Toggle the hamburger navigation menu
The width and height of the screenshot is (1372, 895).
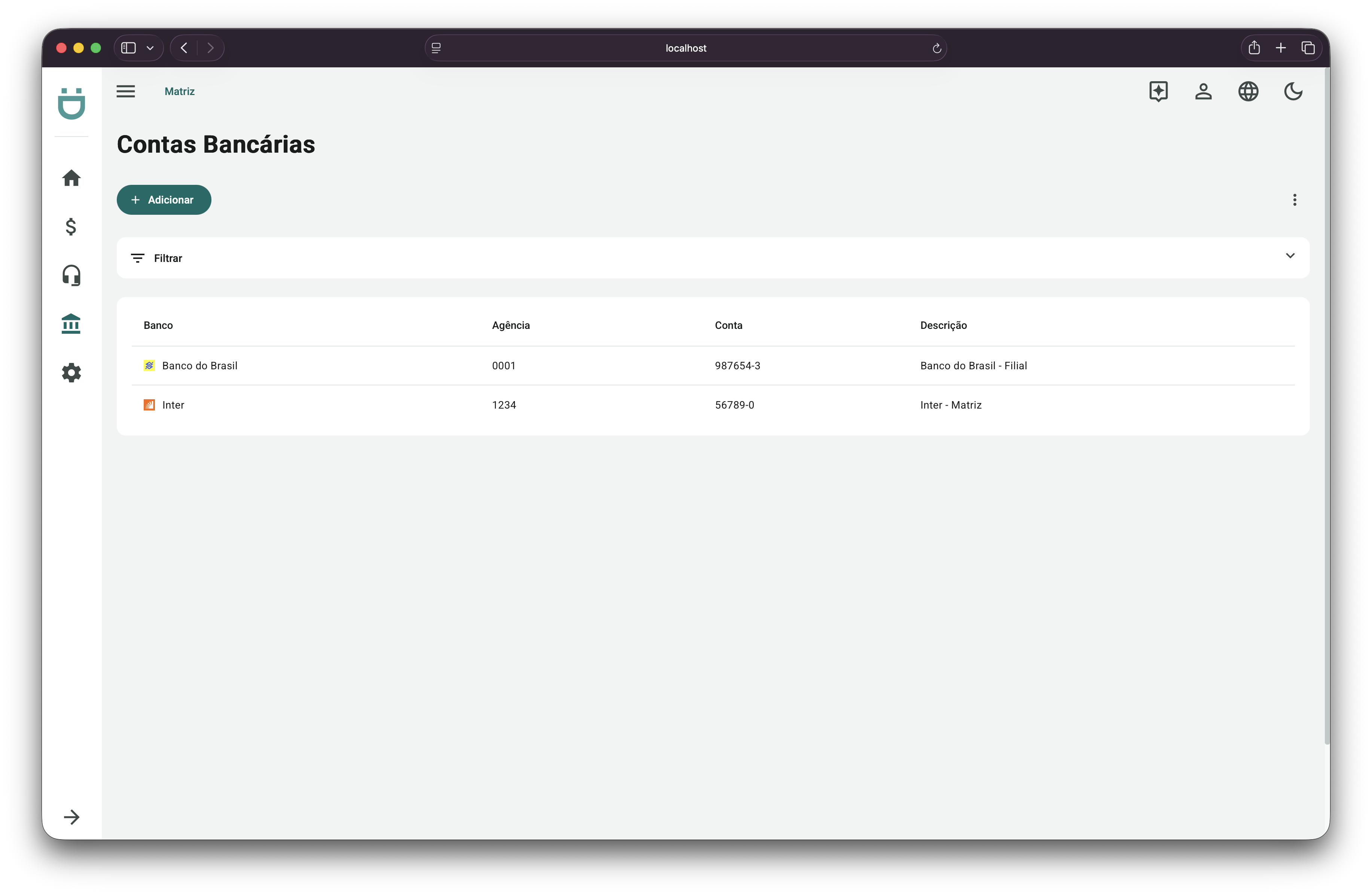pos(126,91)
